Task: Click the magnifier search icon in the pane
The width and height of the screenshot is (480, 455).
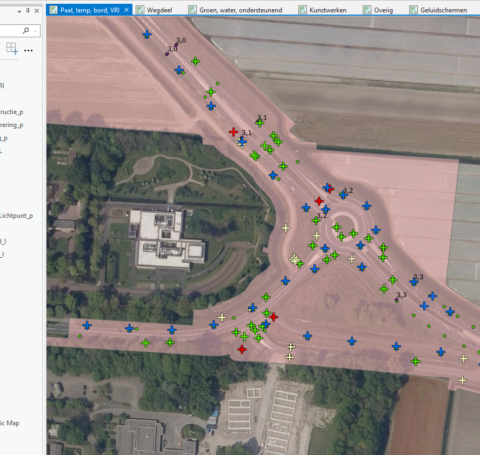Action: 26,31
